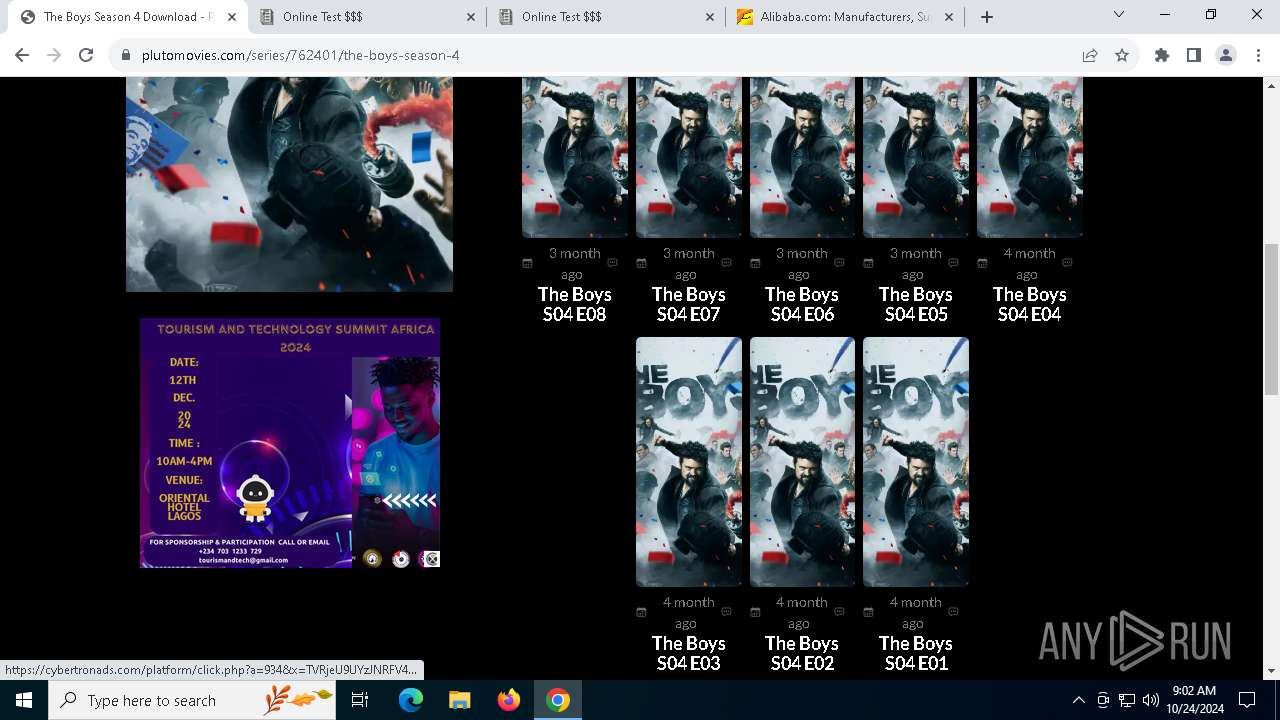Click calendar icon under S04 E07
1280x720 pixels.
tap(641, 263)
